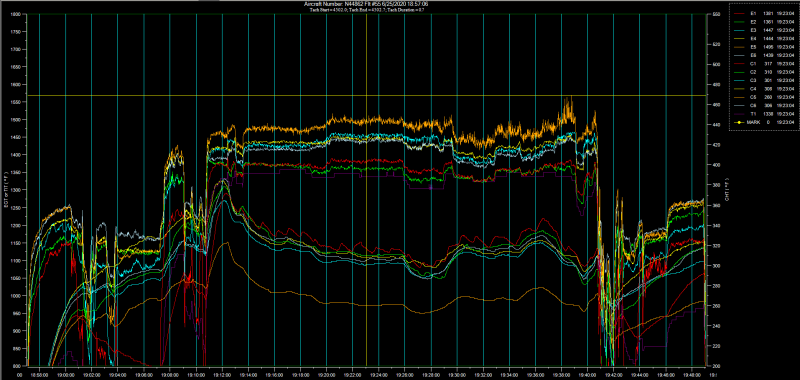This screenshot has width=800, height=380.
Task: Click the Tach Start subtitle line
Action: (366, 9)
